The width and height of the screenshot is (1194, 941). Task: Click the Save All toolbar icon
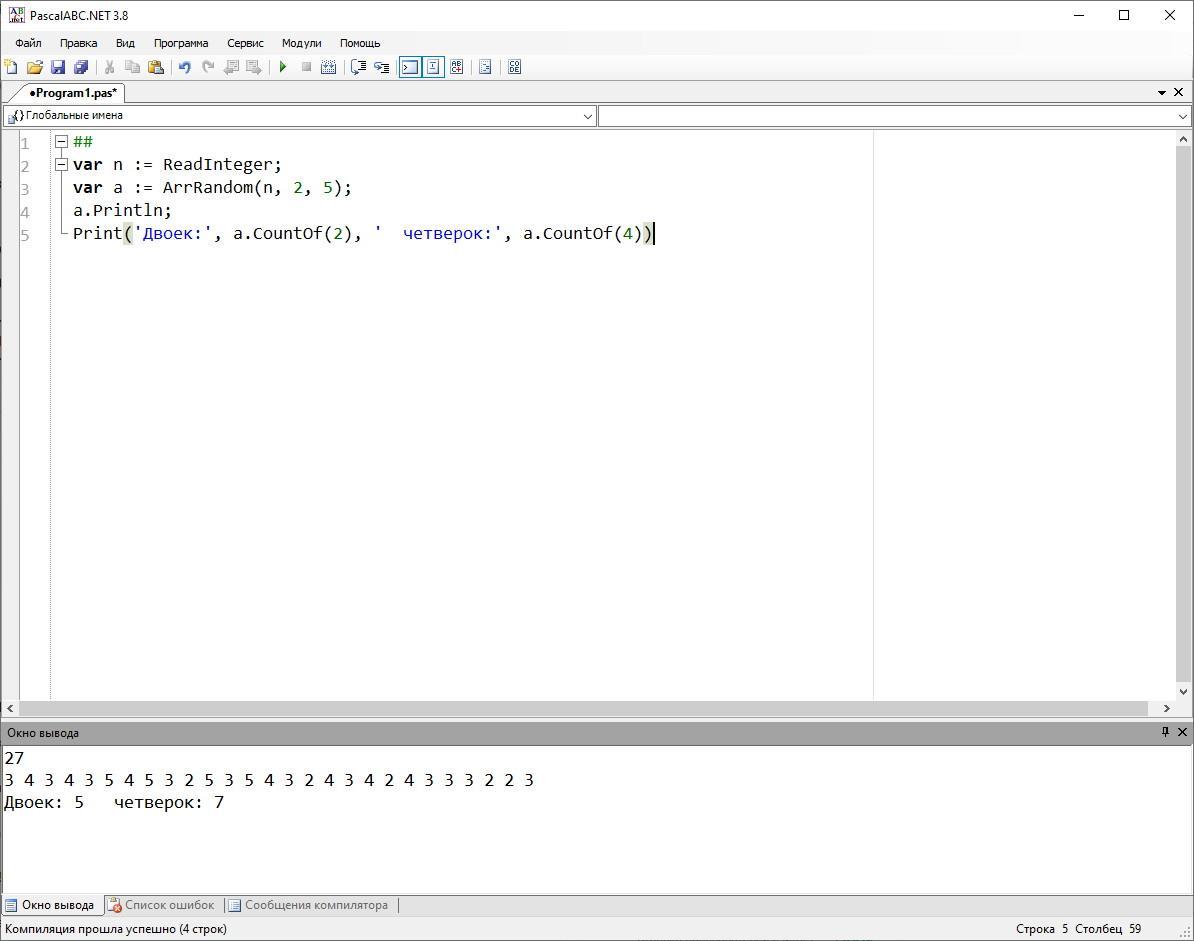[x=81, y=67]
